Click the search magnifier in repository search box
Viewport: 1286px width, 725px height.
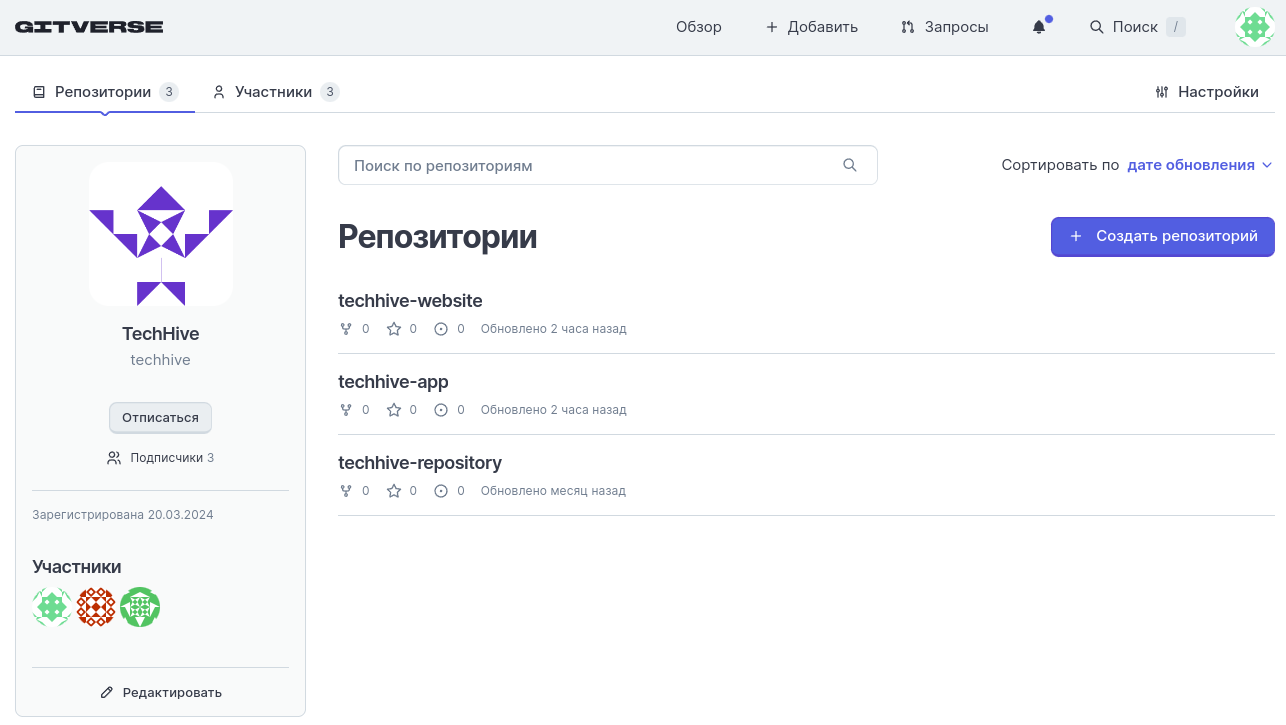click(x=850, y=165)
